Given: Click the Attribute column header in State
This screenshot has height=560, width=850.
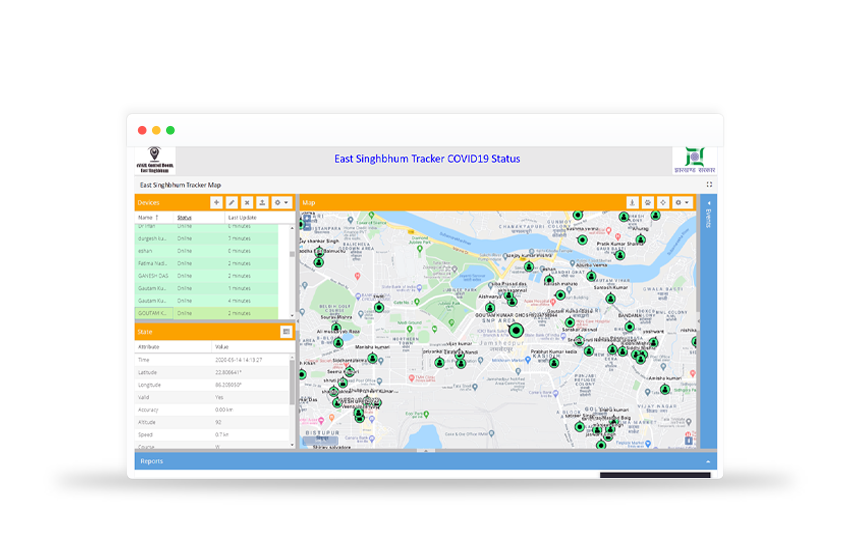Looking at the screenshot, I should tap(172, 346).
